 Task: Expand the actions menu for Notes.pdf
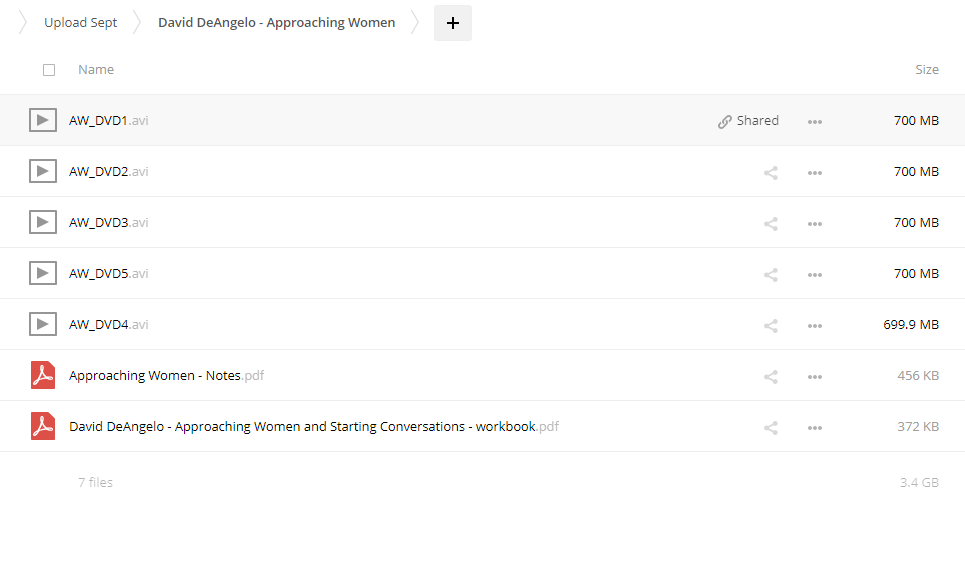click(x=815, y=377)
